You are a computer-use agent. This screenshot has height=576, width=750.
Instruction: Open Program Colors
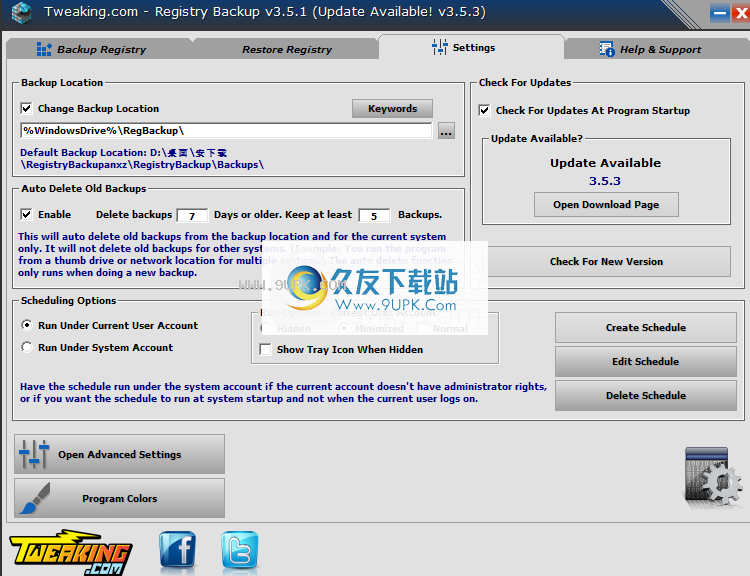tap(120, 498)
